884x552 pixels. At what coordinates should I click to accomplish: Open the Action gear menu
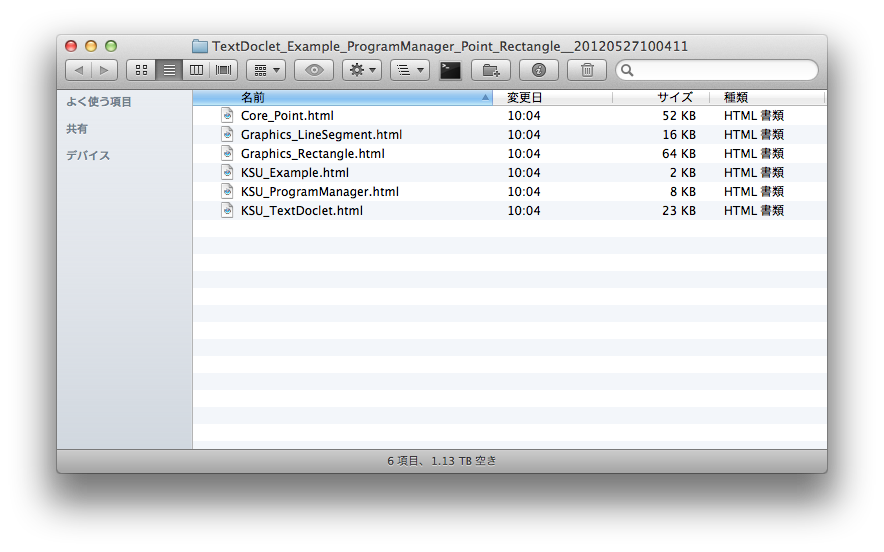click(x=362, y=70)
